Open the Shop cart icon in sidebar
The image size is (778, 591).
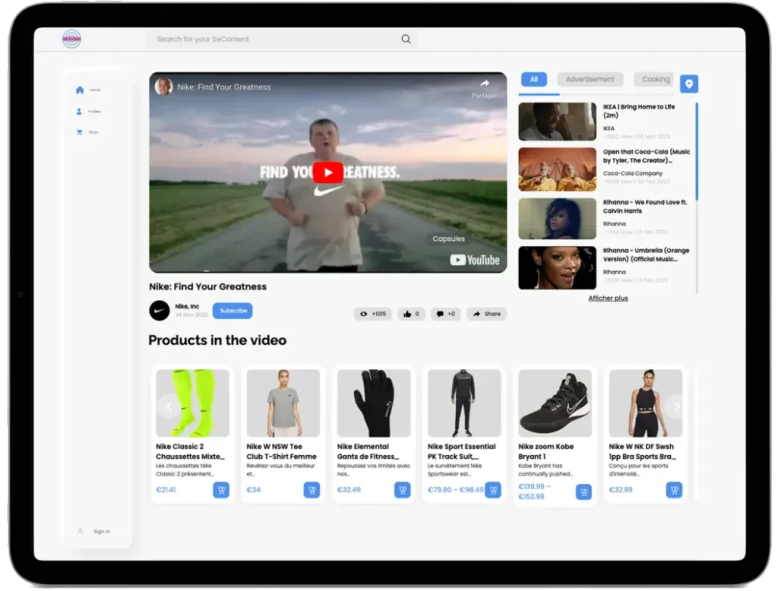[80, 132]
